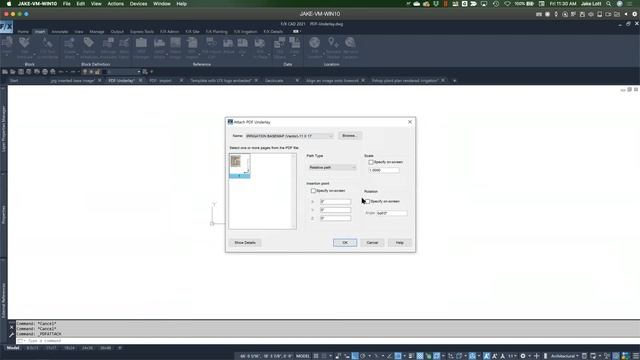Click the insertion point Y field
640x360 pixels.
point(335,210)
